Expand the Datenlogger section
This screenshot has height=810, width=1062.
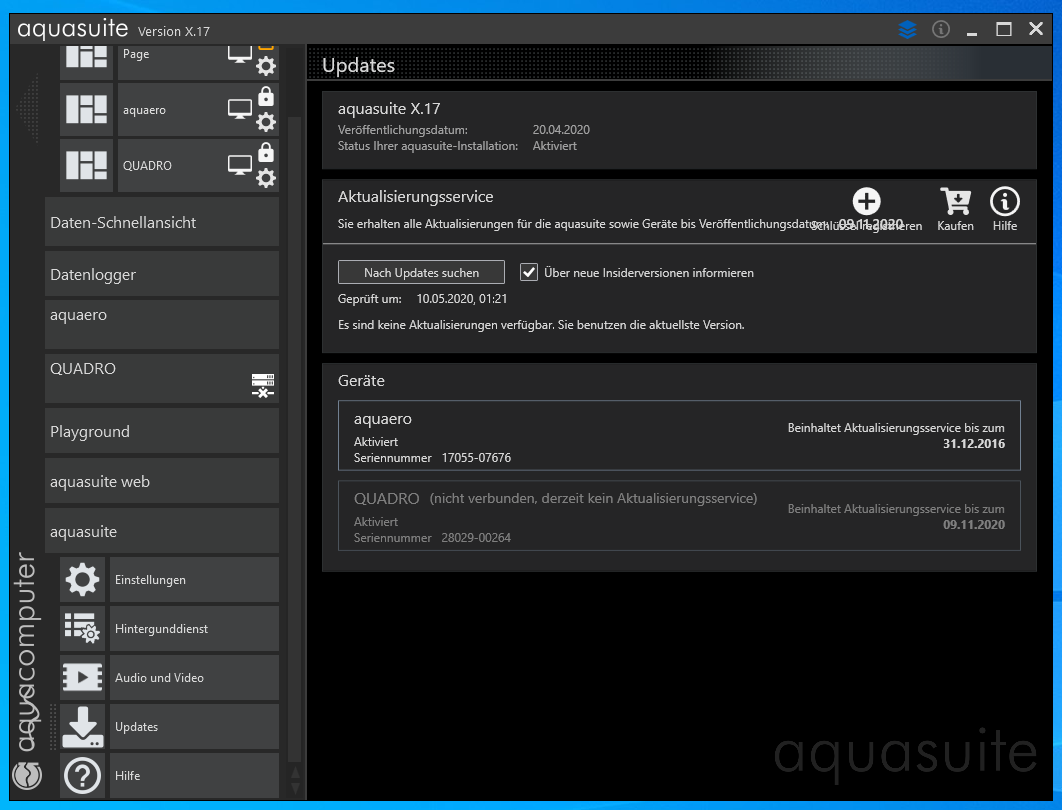pos(162,274)
